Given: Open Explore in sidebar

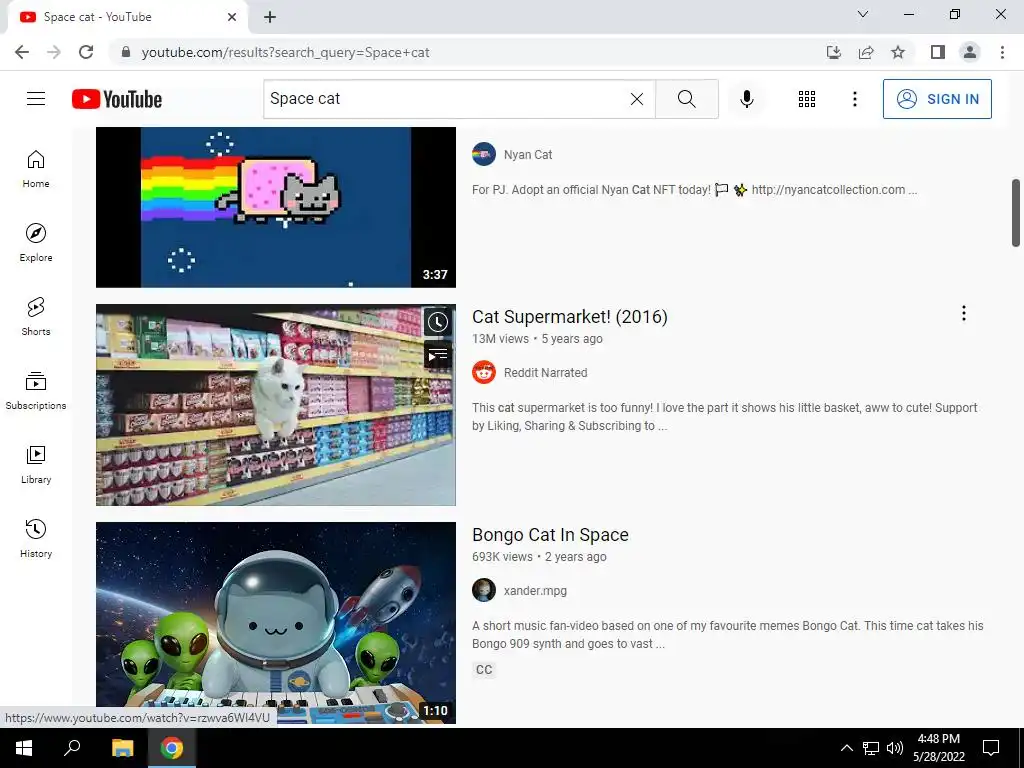Looking at the screenshot, I should point(36,243).
